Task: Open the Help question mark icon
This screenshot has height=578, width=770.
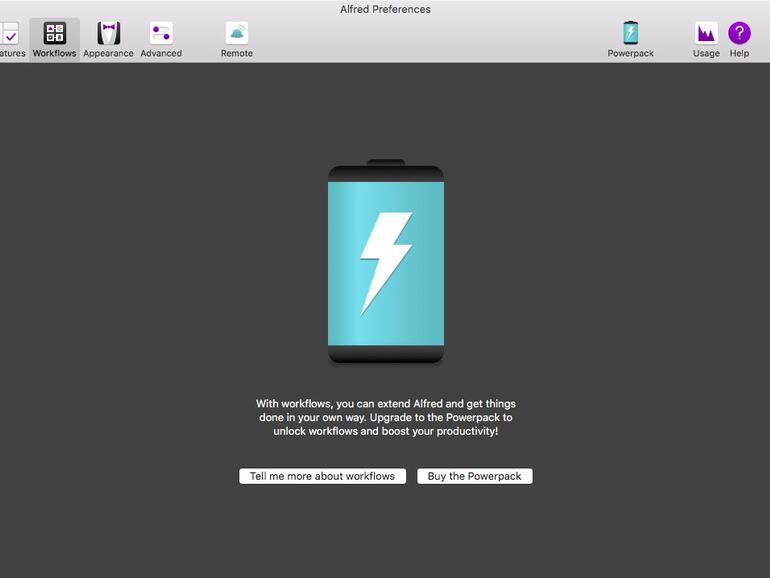Action: point(739,33)
